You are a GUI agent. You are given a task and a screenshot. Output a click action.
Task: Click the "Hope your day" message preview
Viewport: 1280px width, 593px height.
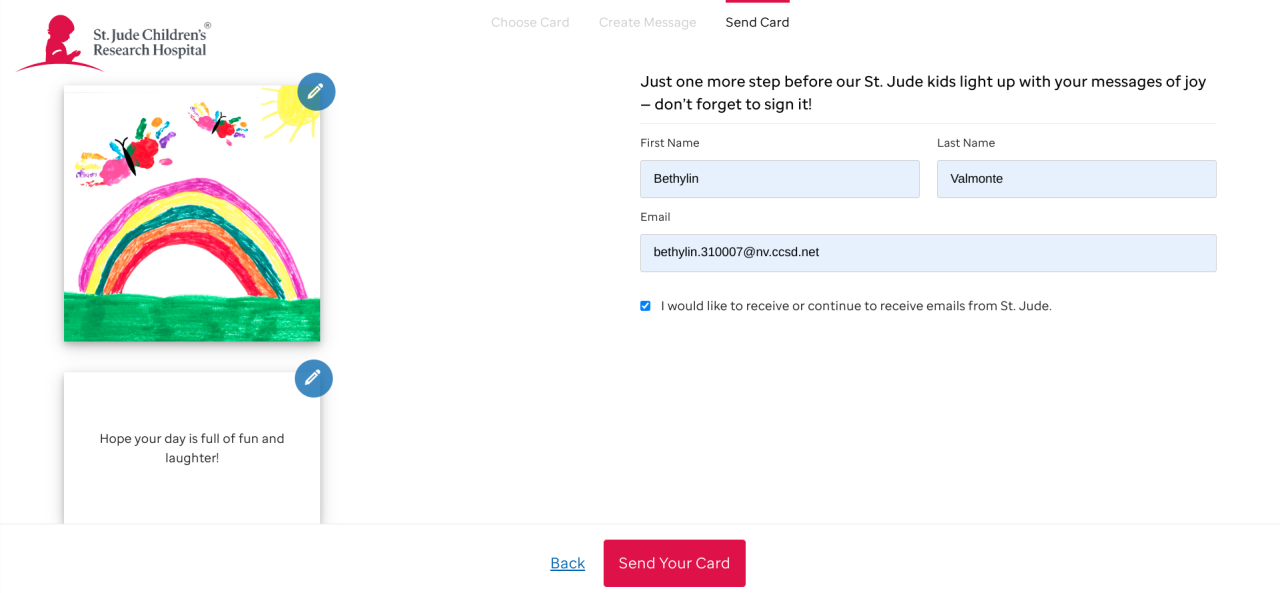point(192,448)
